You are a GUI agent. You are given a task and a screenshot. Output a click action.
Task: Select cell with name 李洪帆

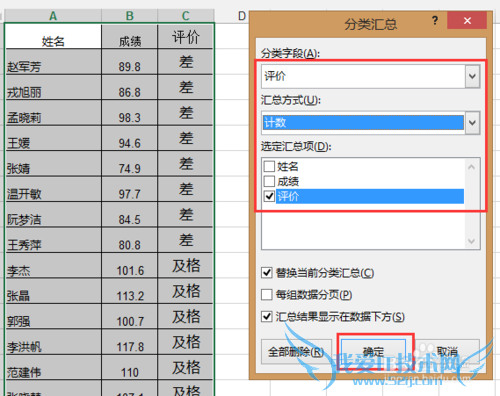click(x=53, y=342)
